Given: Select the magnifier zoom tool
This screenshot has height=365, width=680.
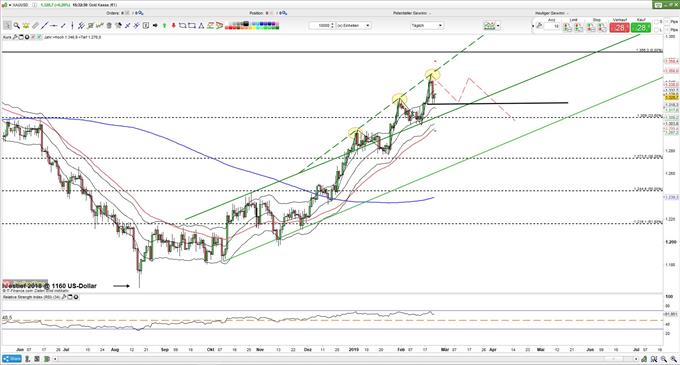Looking at the screenshot, I should click(16, 26).
